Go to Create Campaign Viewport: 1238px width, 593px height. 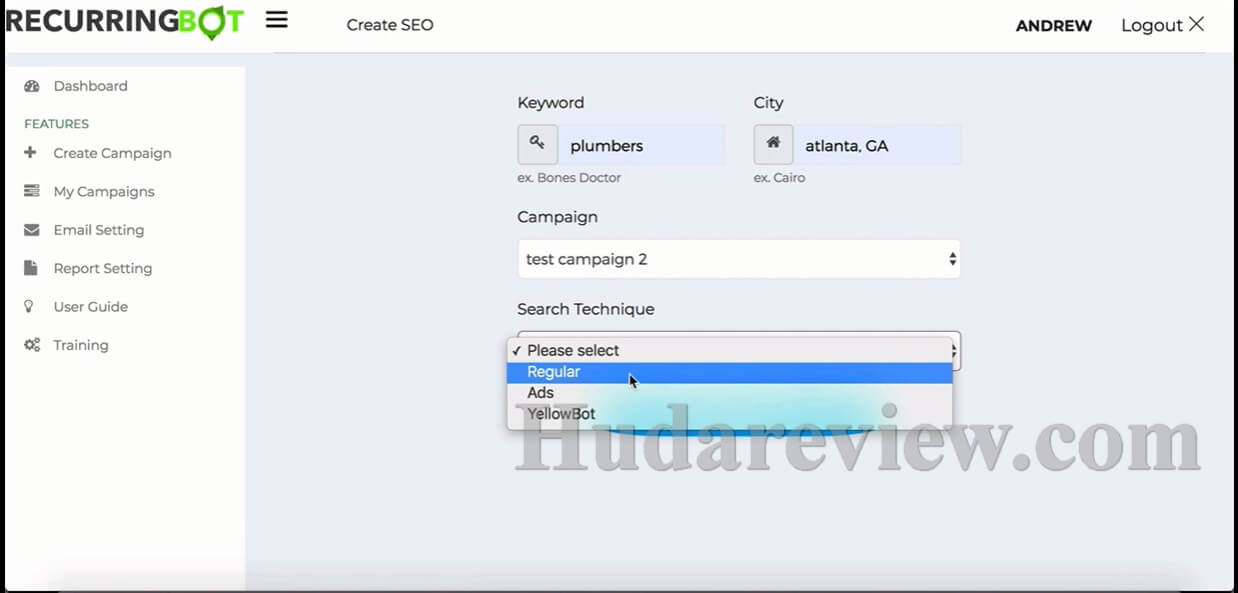tap(112, 153)
